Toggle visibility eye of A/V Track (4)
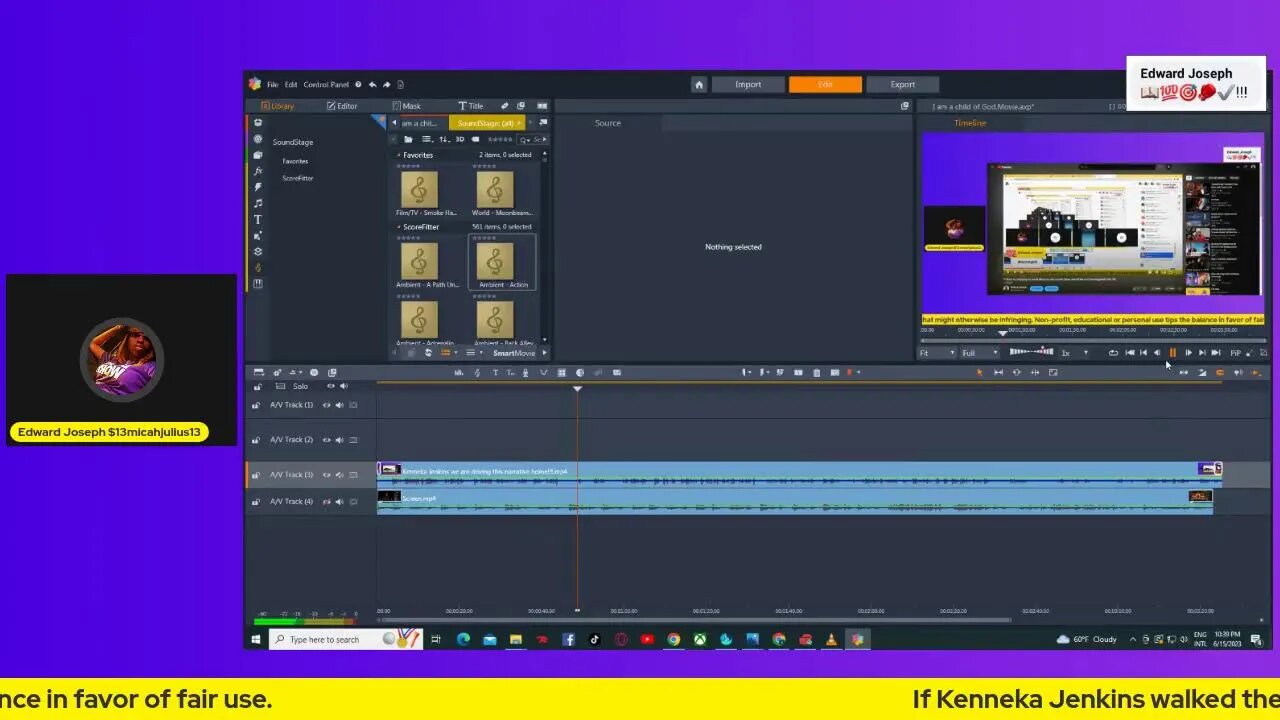Image resolution: width=1280 pixels, height=720 pixels. 326,502
